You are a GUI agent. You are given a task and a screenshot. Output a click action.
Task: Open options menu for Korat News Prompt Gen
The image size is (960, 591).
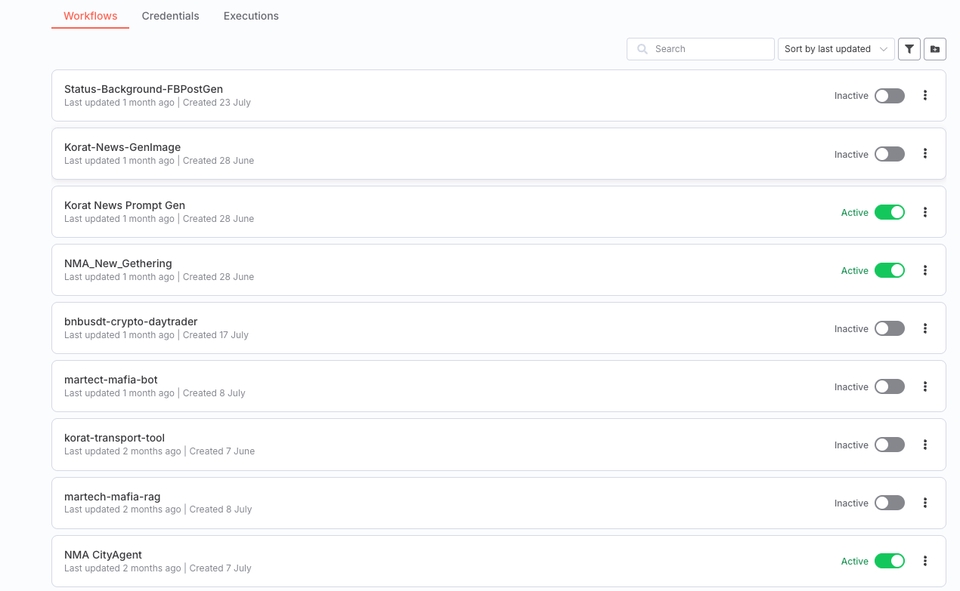click(925, 212)
